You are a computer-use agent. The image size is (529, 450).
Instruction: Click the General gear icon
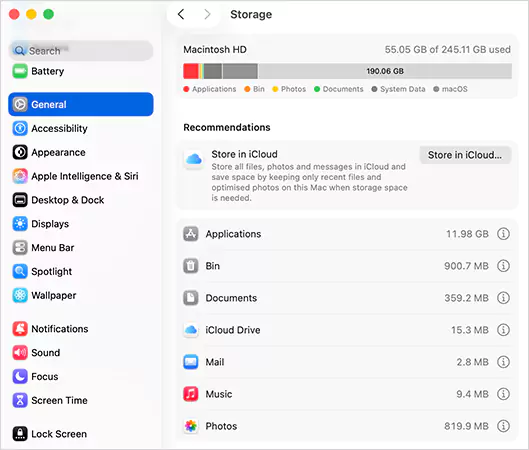coord(20,104)
